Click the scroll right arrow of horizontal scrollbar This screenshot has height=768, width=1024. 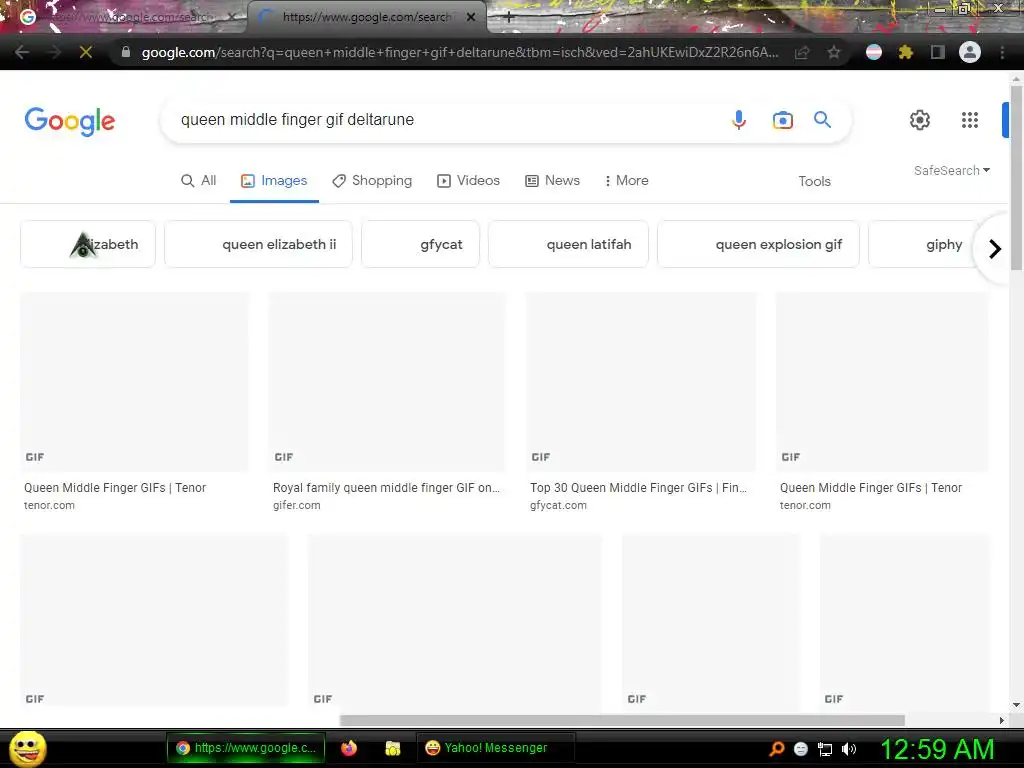point(1002,720)
